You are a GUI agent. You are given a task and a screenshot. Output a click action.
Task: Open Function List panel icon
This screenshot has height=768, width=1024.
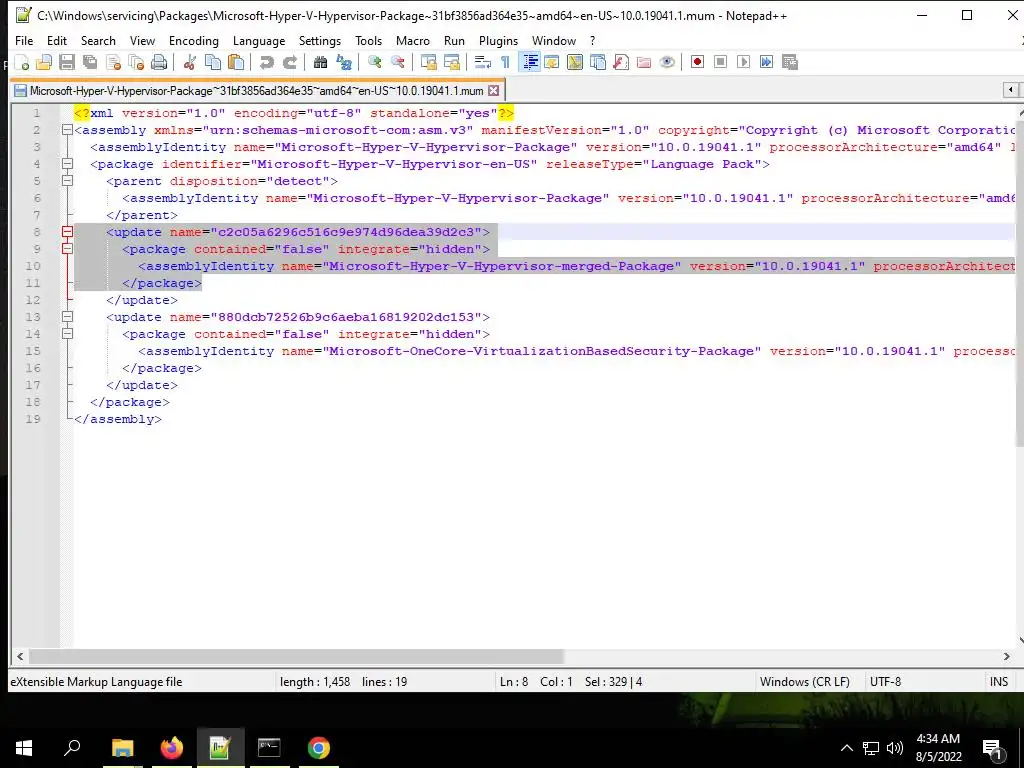coord(621,62)
